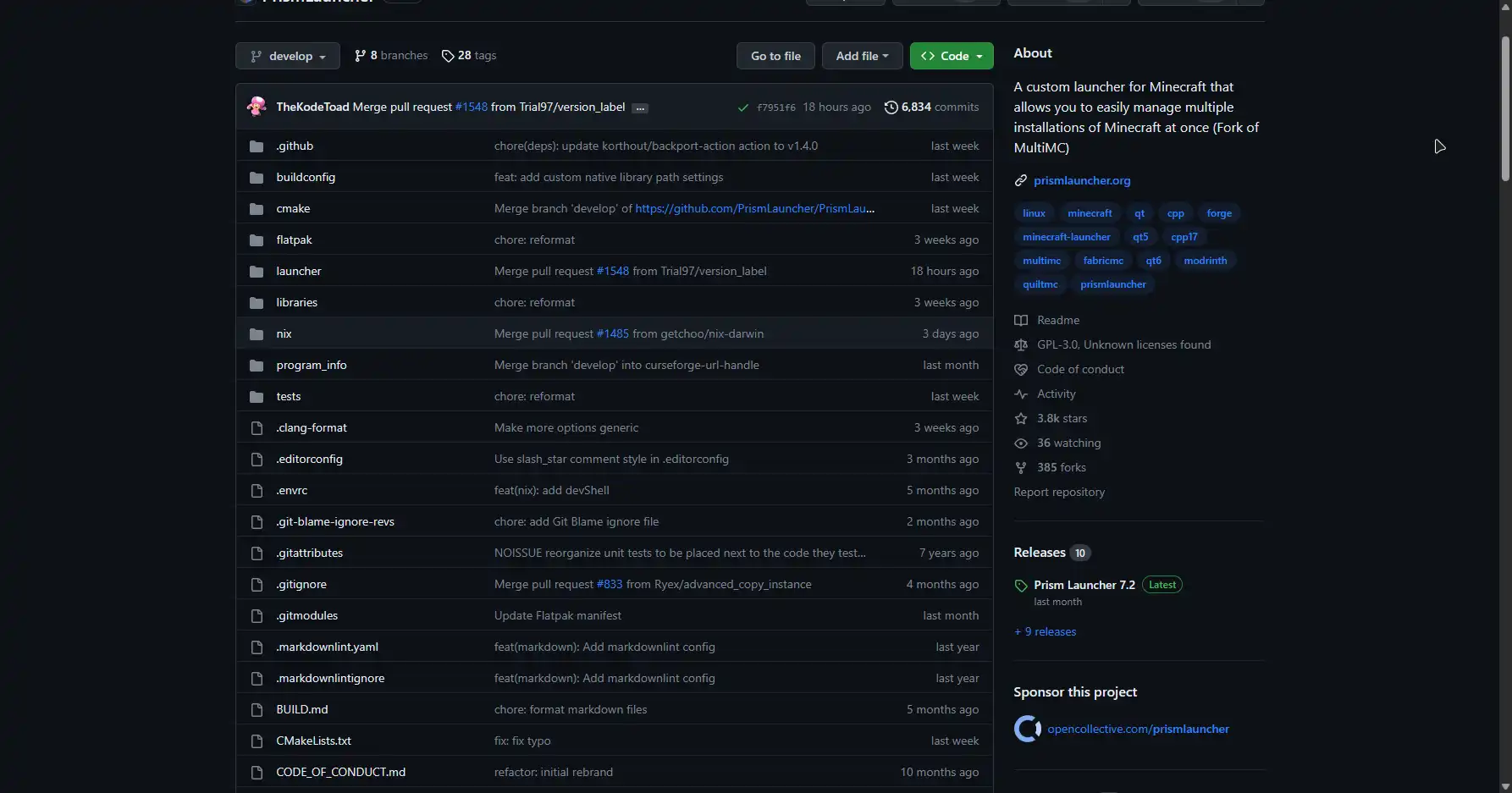Select the minecraft-launcher topic tag
Image resolution: width=1512 pixels, height=793 pixels.
click(x=1067, y=237)
